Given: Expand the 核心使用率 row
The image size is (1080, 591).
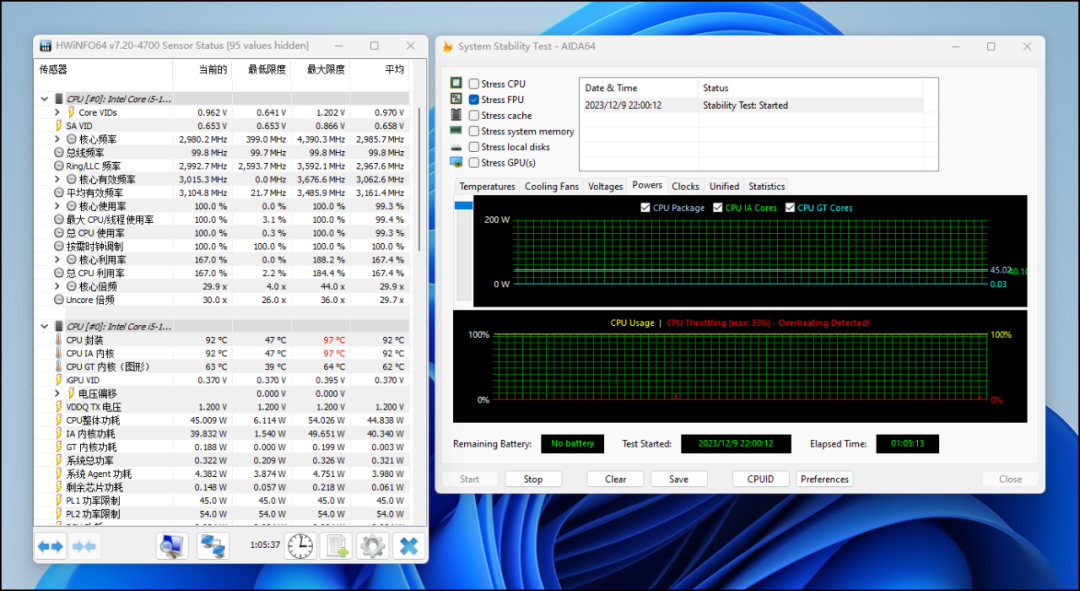Looking at the screenshot, I should tap(57, 206).
